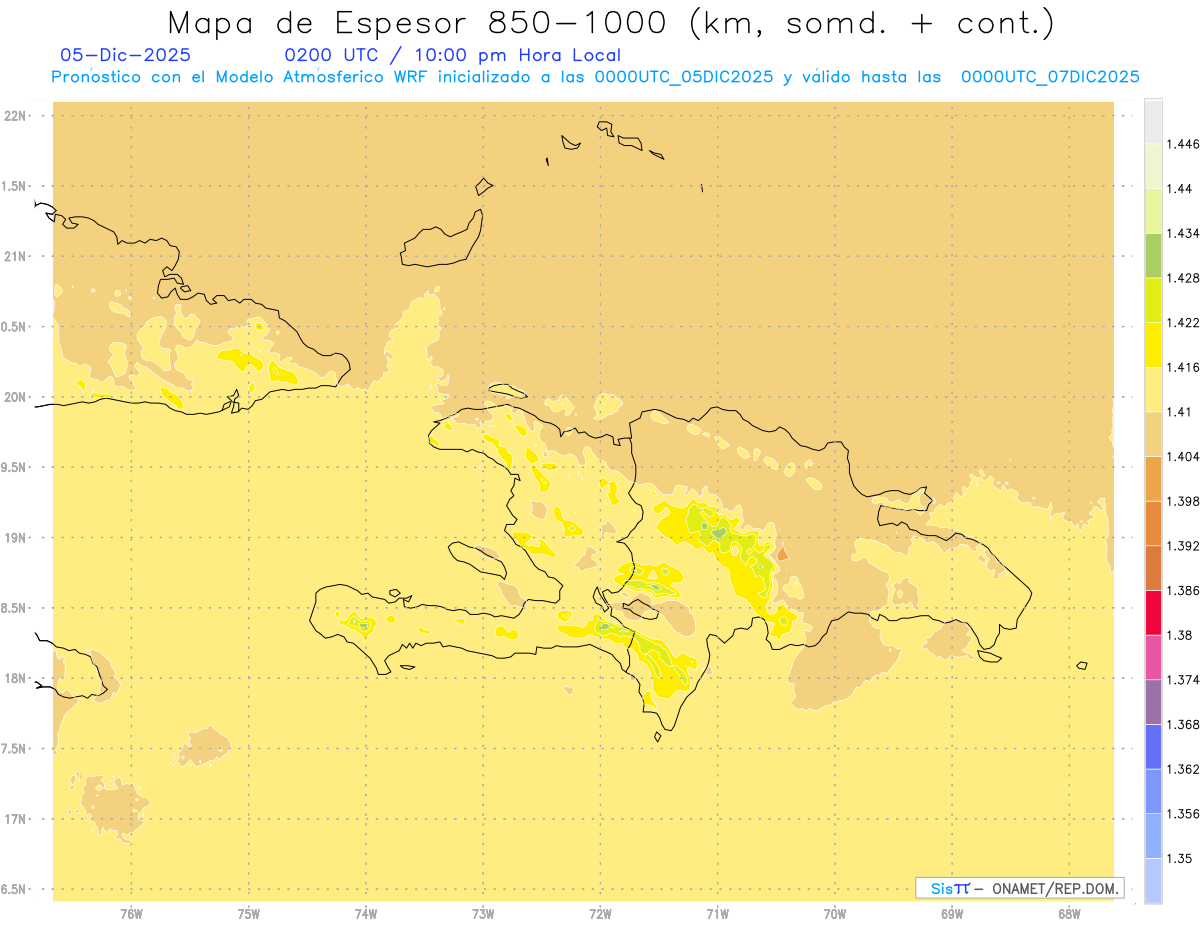The width and height of the screenshot is (1200, 927).
Task: Click the legend value "1.428"
Action: click(1182, 278)
